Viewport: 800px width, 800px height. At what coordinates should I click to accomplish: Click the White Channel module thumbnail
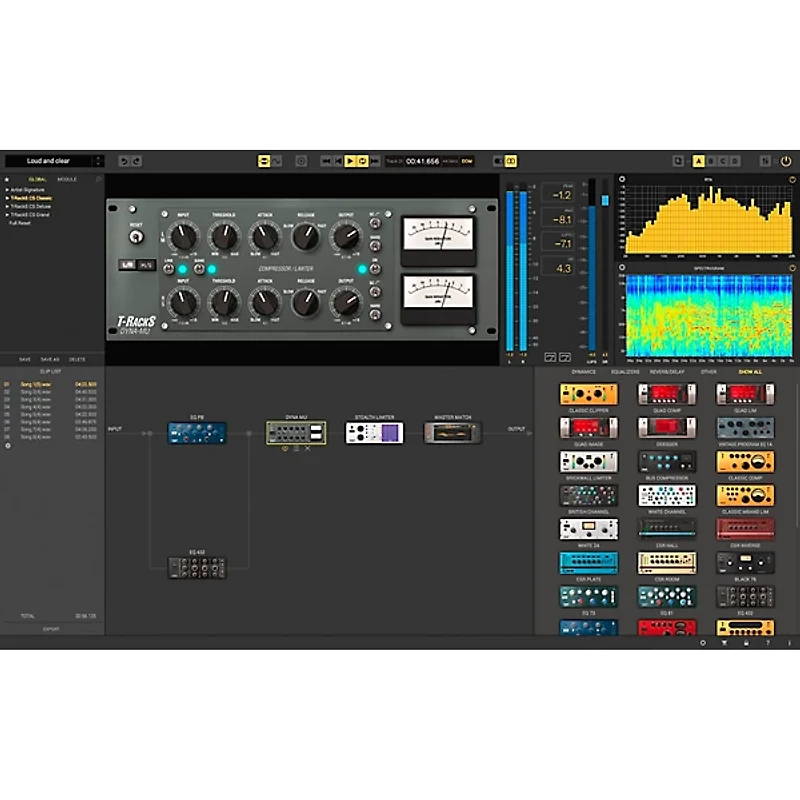[665, 495]
